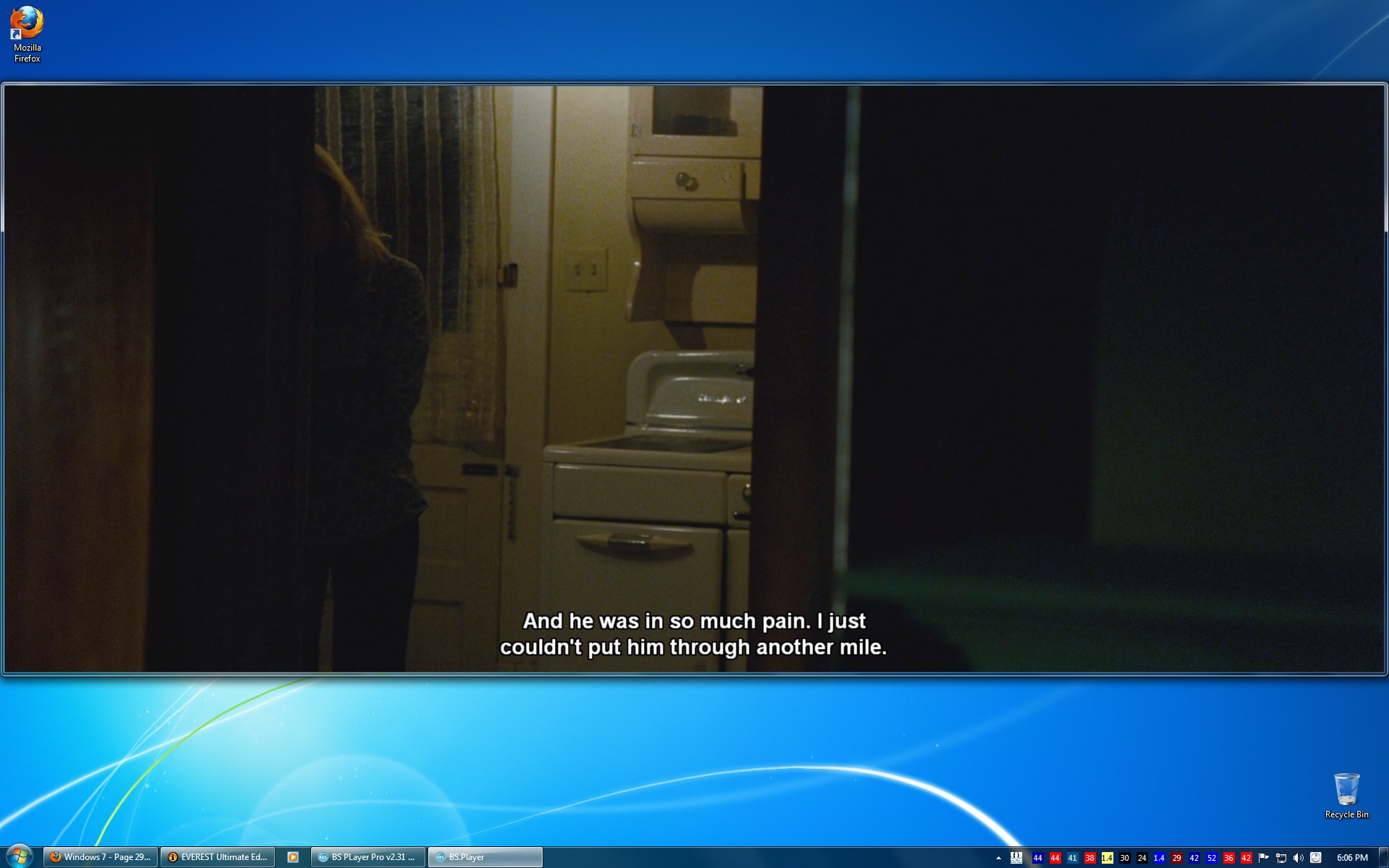Switch to the EVEREST Ultimate Edition taskbar window
The height and width of the screenshot is (868, 1389).
click(x=218, y=857)
